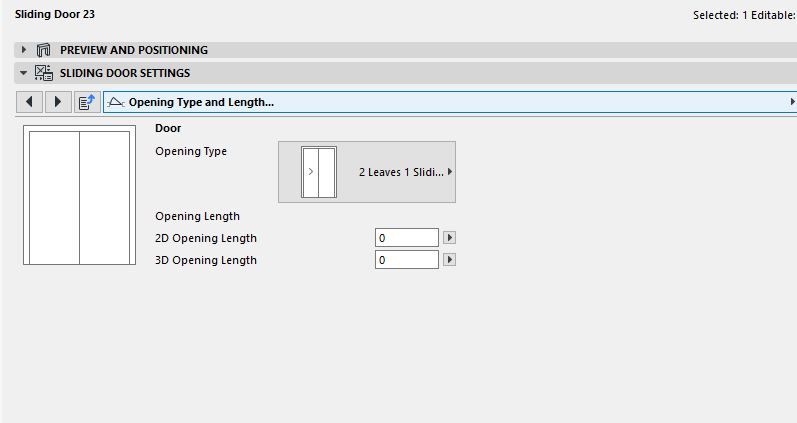Select the Sliding Door Settings header label
The height and width of the screenshot is (423, 797).
click(125, 73)
